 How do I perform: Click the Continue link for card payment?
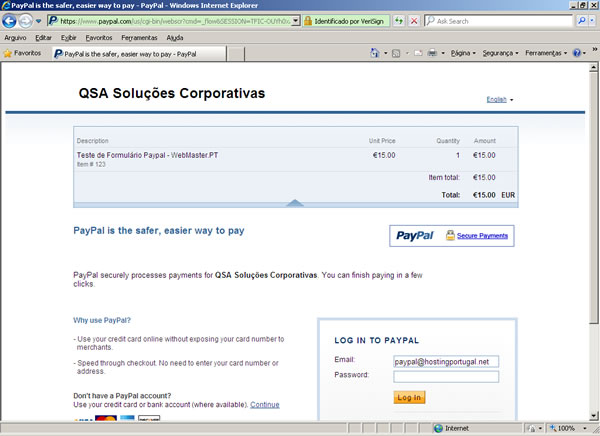264,404
